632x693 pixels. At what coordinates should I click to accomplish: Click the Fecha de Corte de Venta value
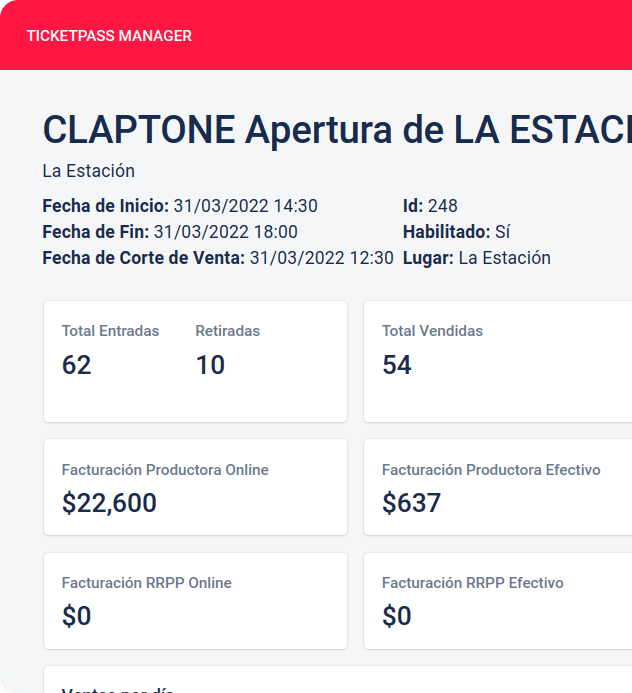(x=321, y=258)
